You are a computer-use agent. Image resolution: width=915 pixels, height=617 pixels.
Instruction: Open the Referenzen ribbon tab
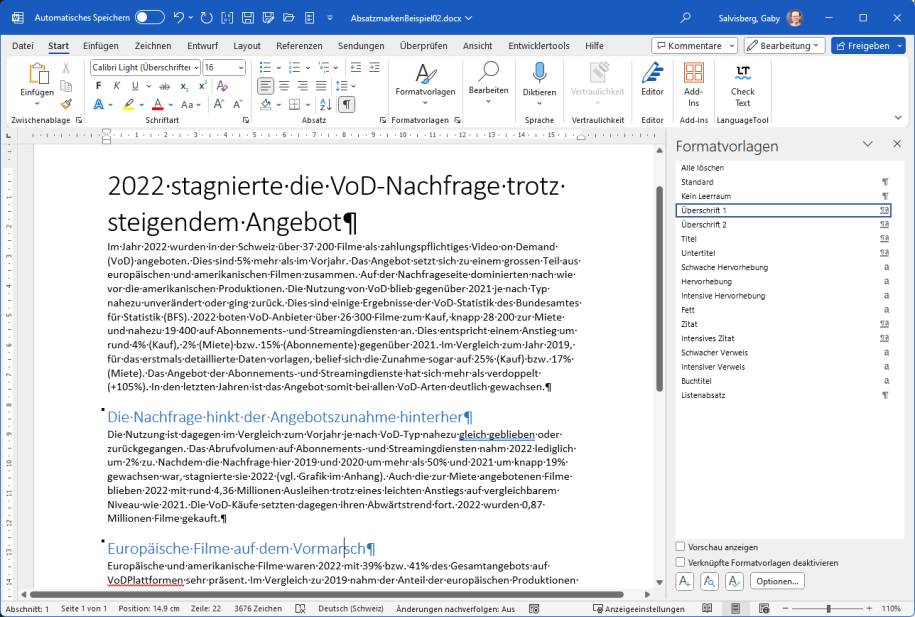tap(299, 45)
